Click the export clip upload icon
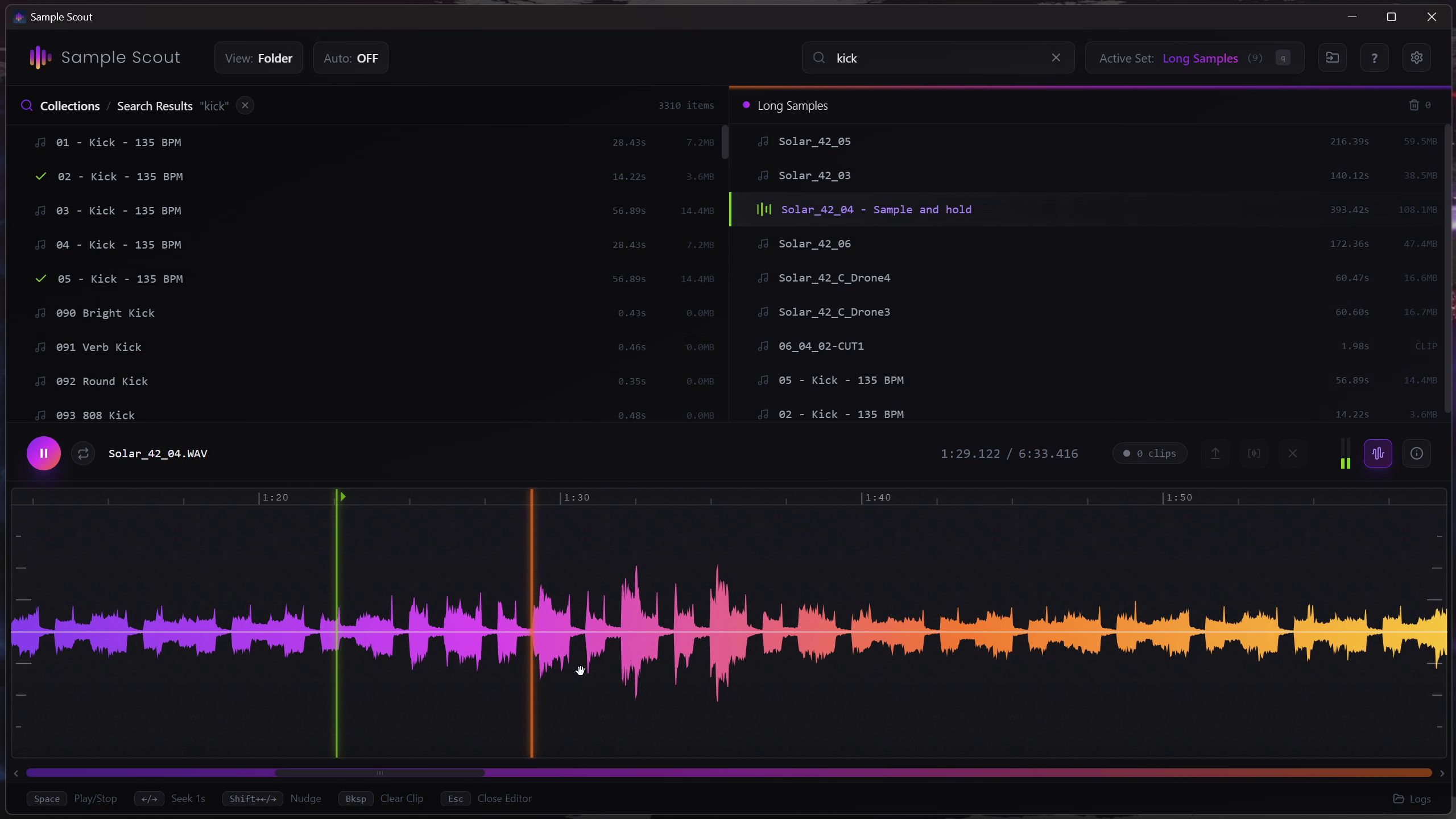 [x=1215, y=453]
